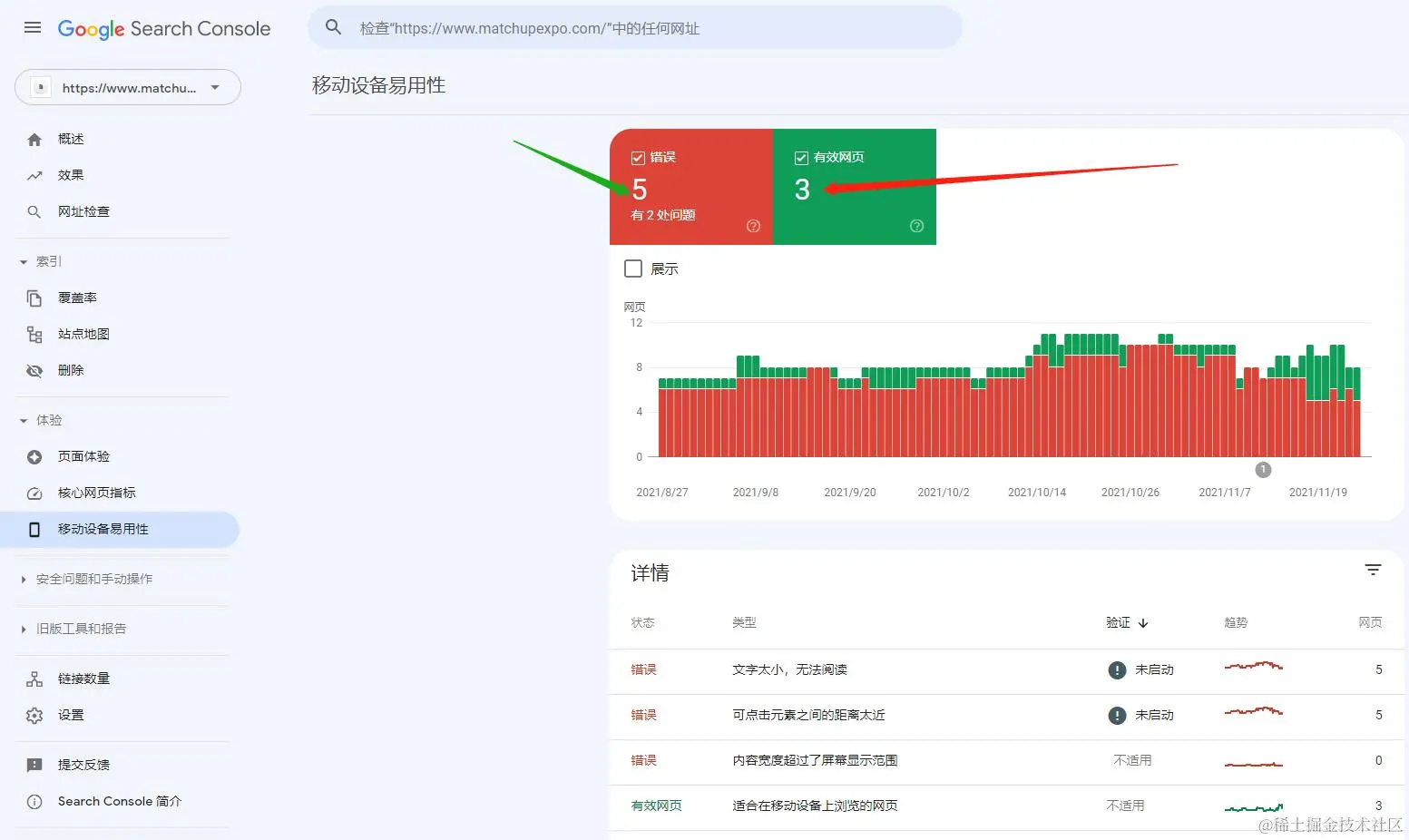This screenshot has width=1409, height=840.
Task: Open Search Console 简介 link
Action: pyautogui.click(x=119, y=801)
